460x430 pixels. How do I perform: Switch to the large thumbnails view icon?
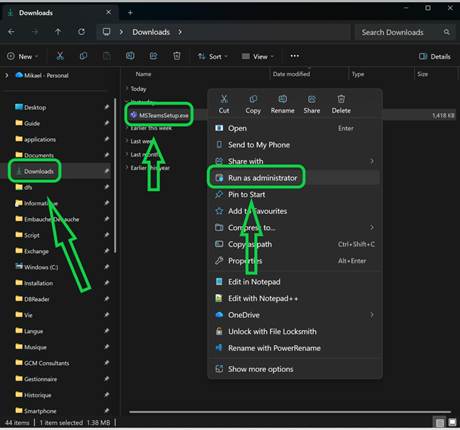coord(452,423)
